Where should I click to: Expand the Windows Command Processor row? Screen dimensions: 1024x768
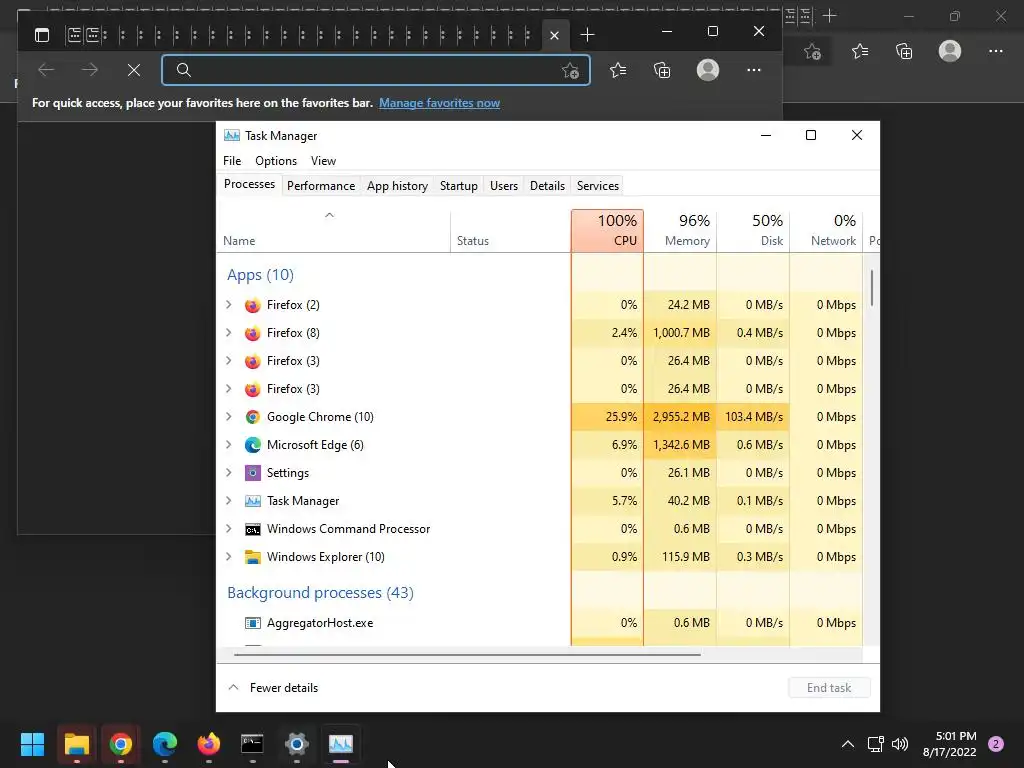229,528
